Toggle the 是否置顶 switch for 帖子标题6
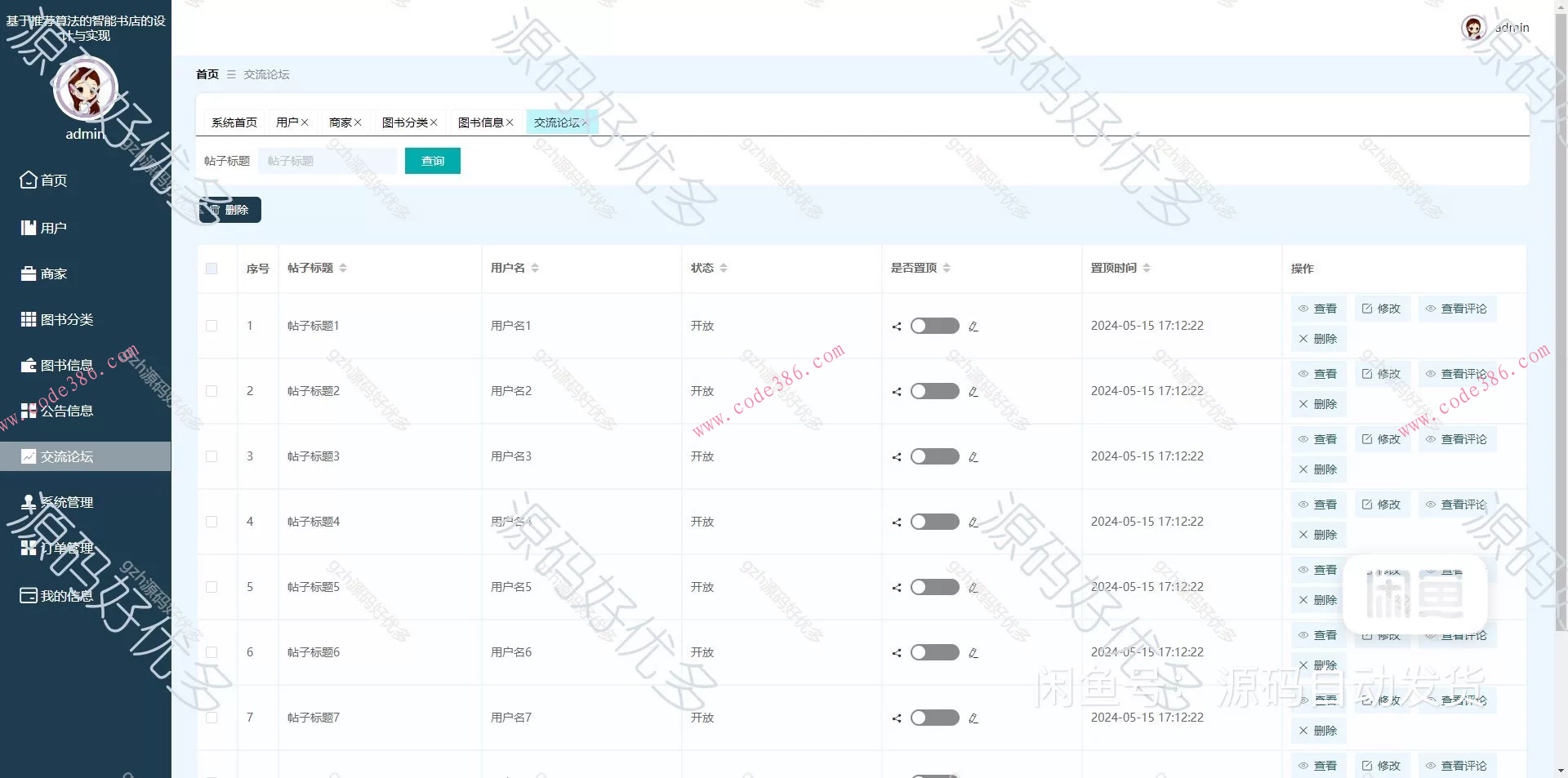The image size is (1568, 778). tap(935, 652)
